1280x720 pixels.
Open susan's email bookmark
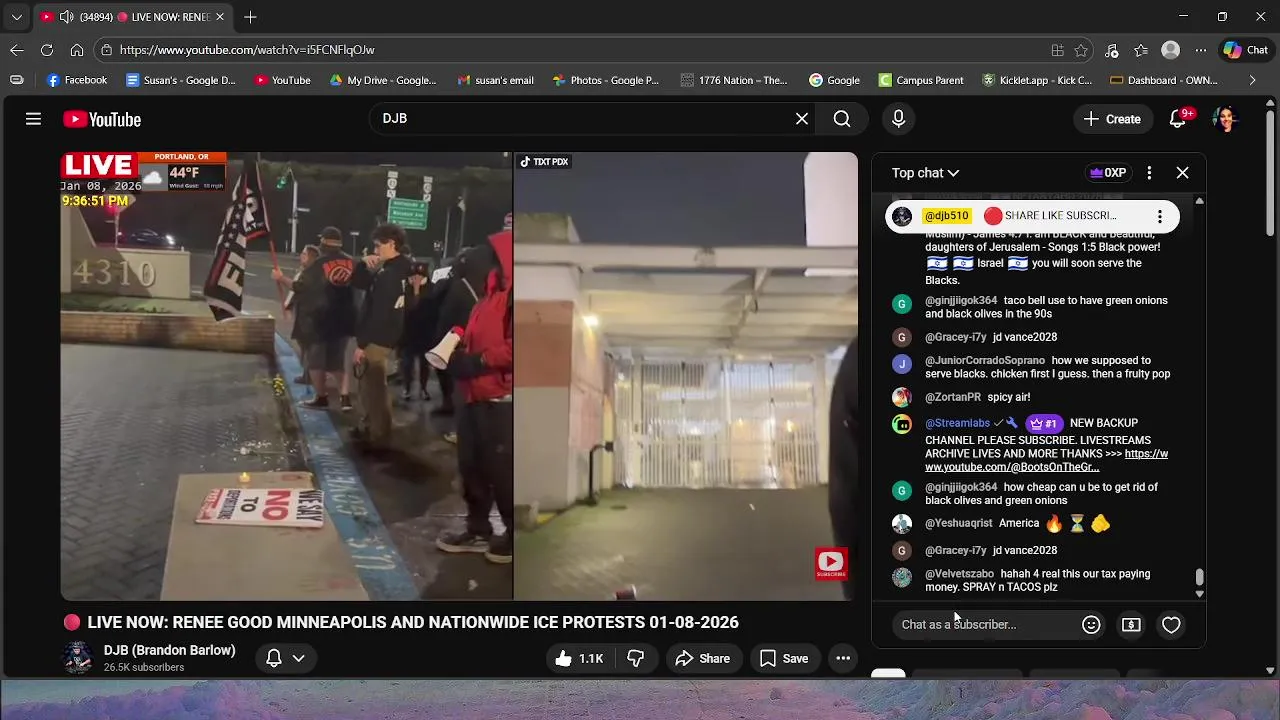tap(495, 80)
